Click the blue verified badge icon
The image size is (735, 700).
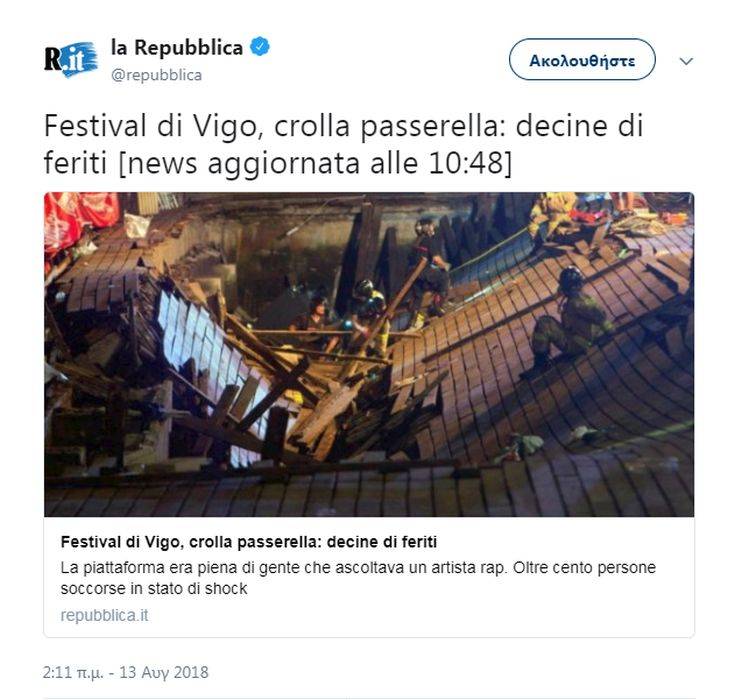[260, 47]
